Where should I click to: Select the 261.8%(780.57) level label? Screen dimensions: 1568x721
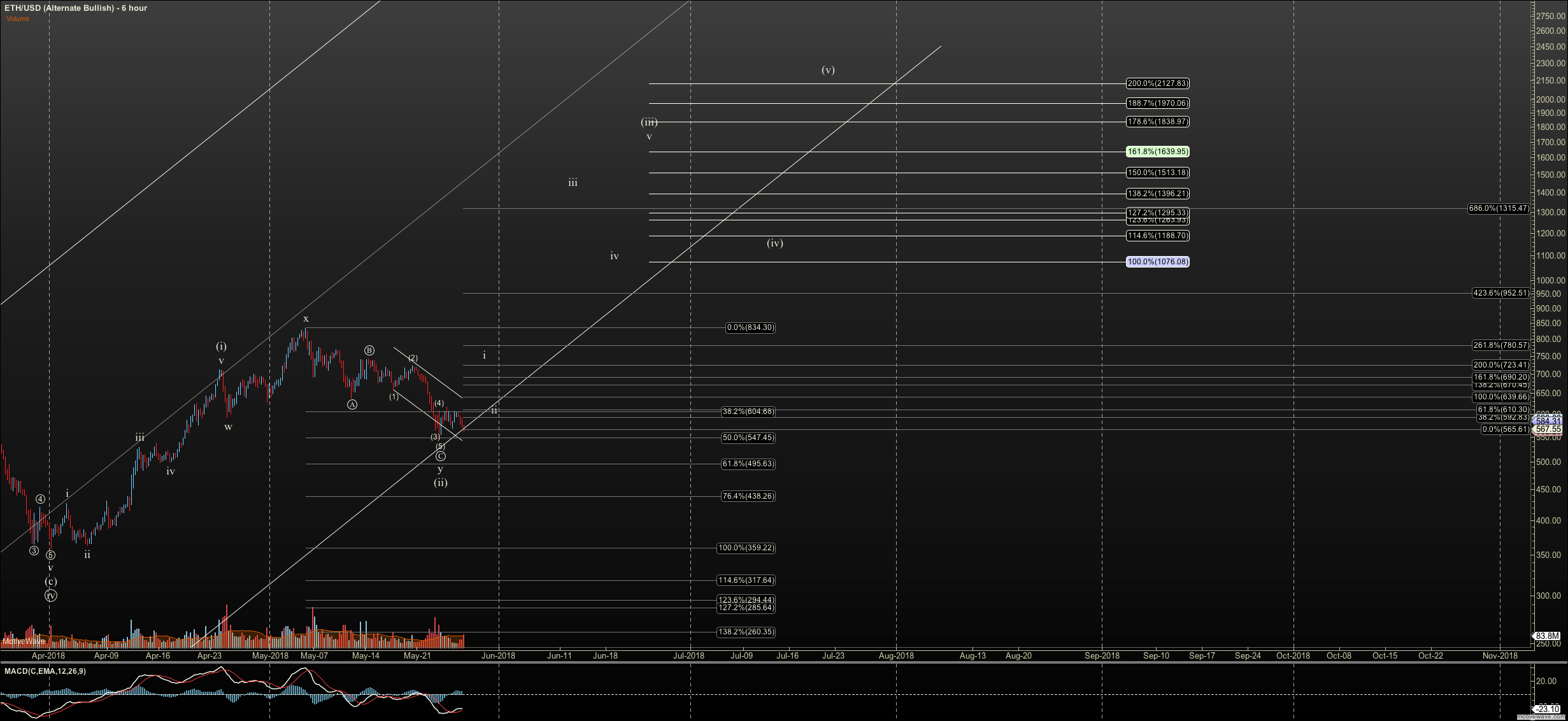coord(1500,345)
